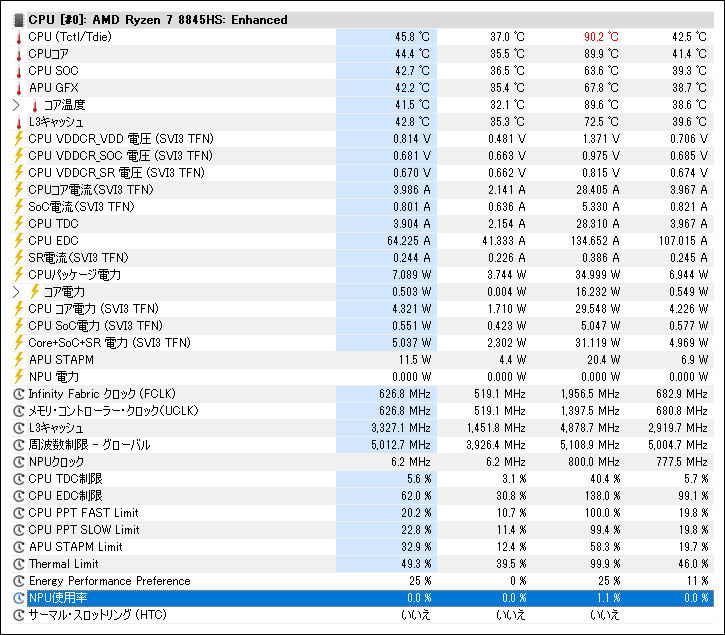Select 周波数制限 - グローバル row
The image size is (725, 635).
362,445
